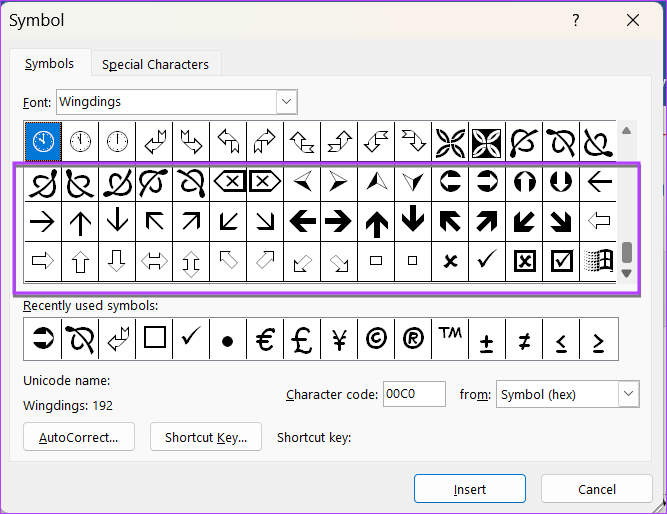
Task: Select the plain check mark symbol in grid
Action: point(487,261)
